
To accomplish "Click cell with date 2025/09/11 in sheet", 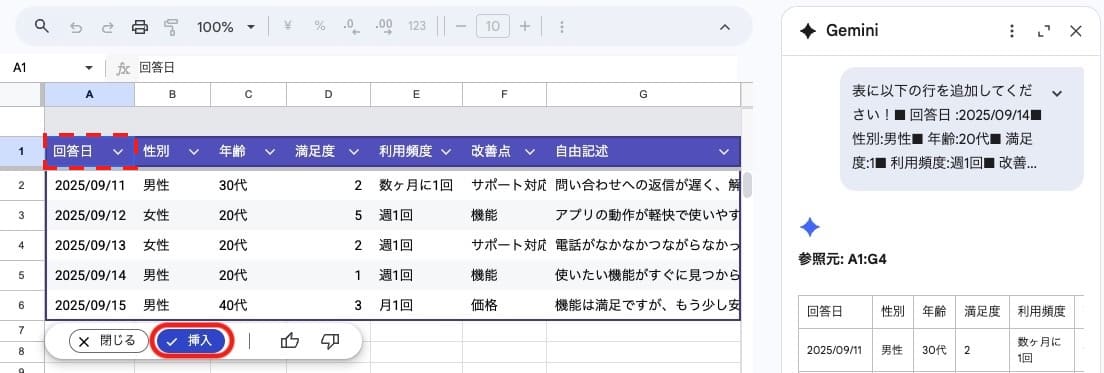I will pos(89,186).
